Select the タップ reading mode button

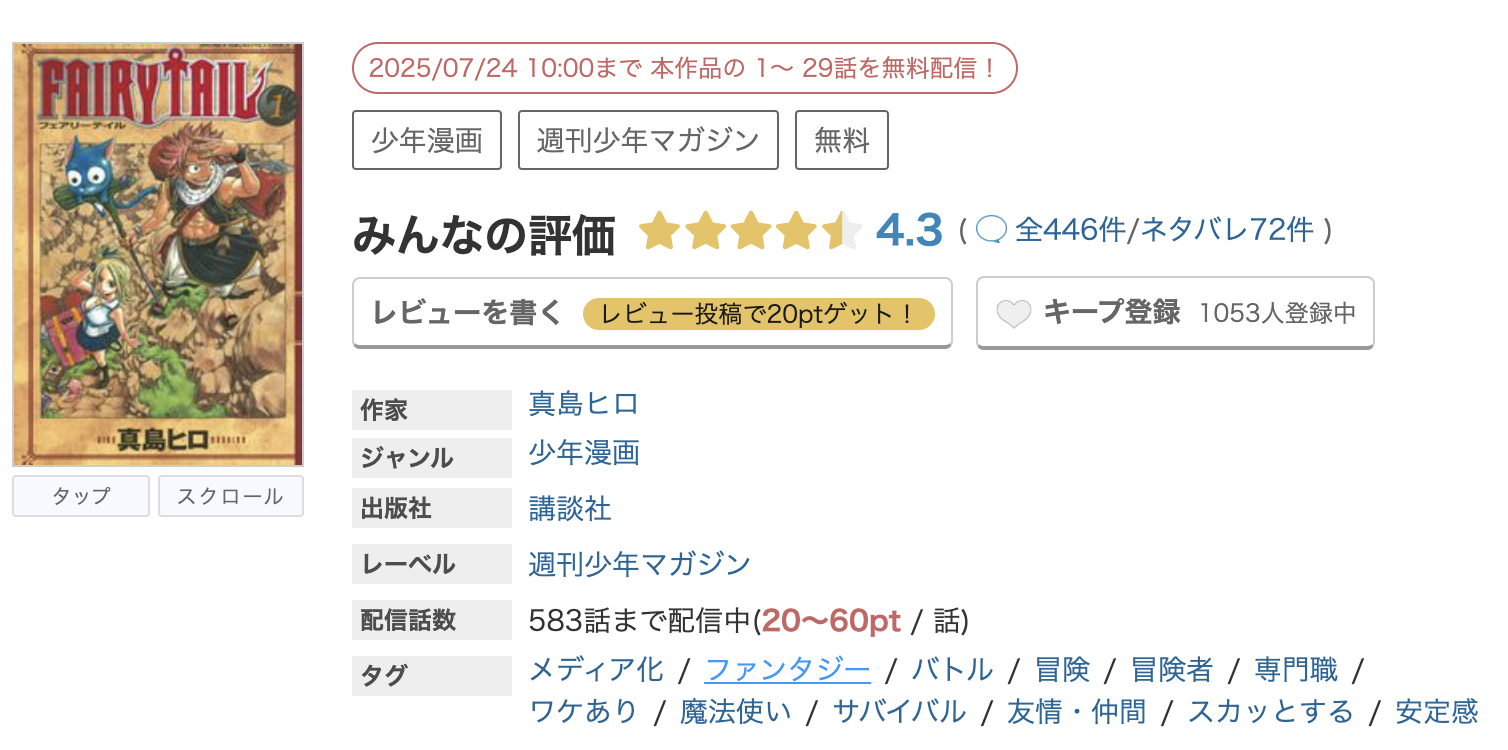point(81,496)
